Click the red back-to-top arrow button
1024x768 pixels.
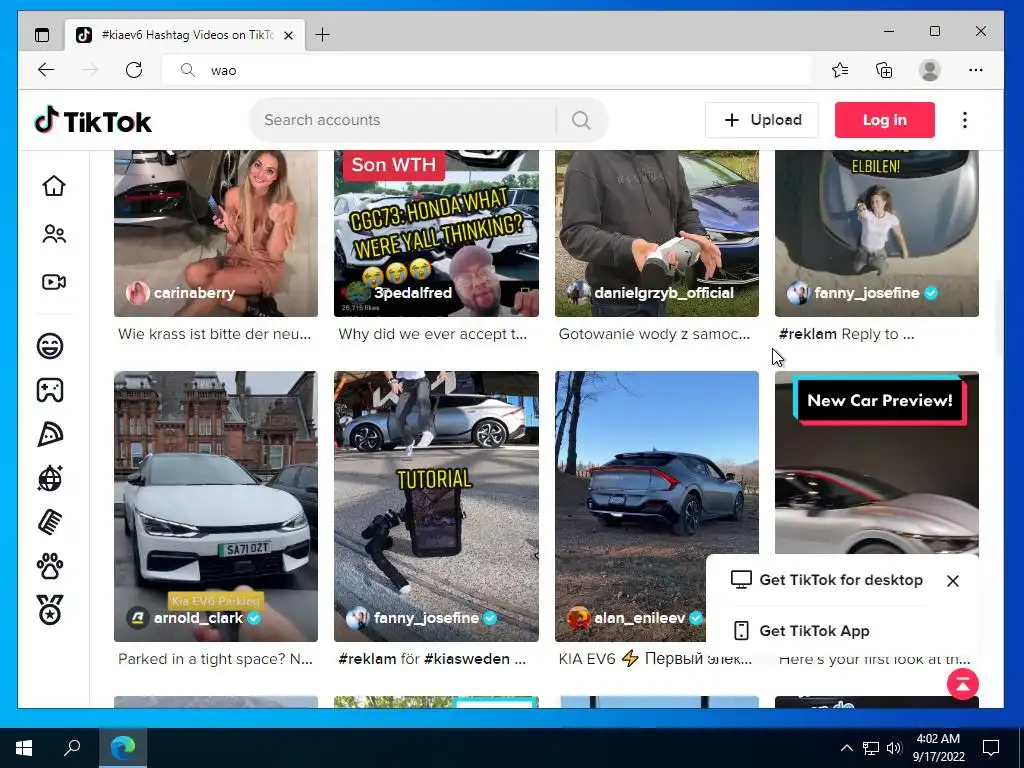point(963,684)
